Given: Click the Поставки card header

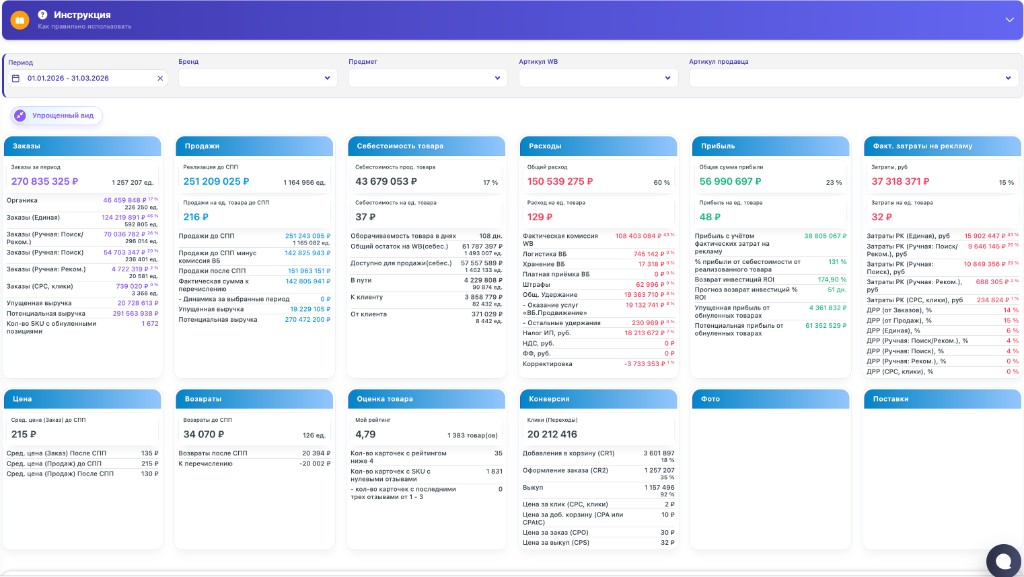Looking at the screenshot, I should [x=942, y=399].
